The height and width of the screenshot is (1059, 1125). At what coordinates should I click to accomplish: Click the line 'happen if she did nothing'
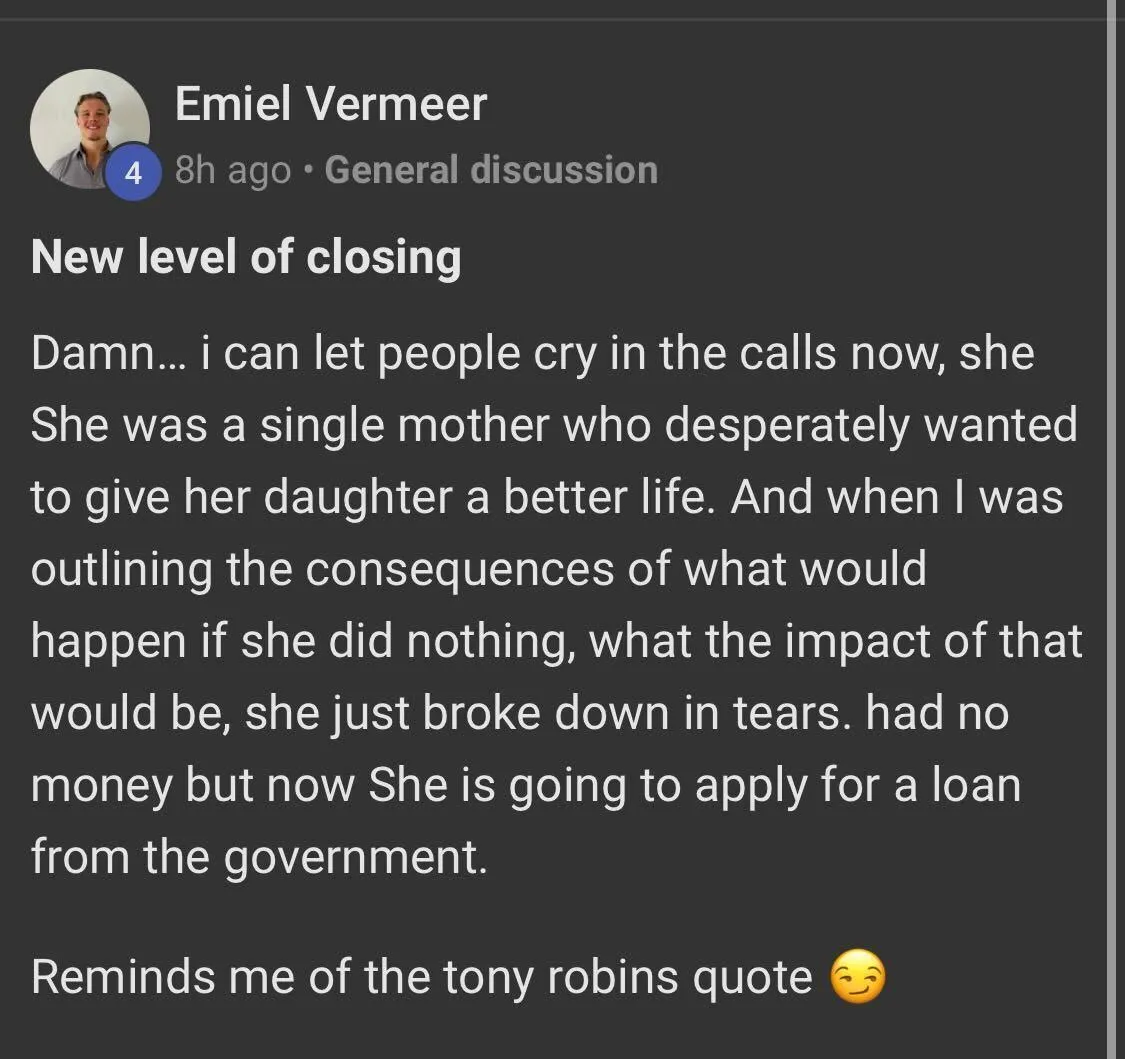click(557, 641)
